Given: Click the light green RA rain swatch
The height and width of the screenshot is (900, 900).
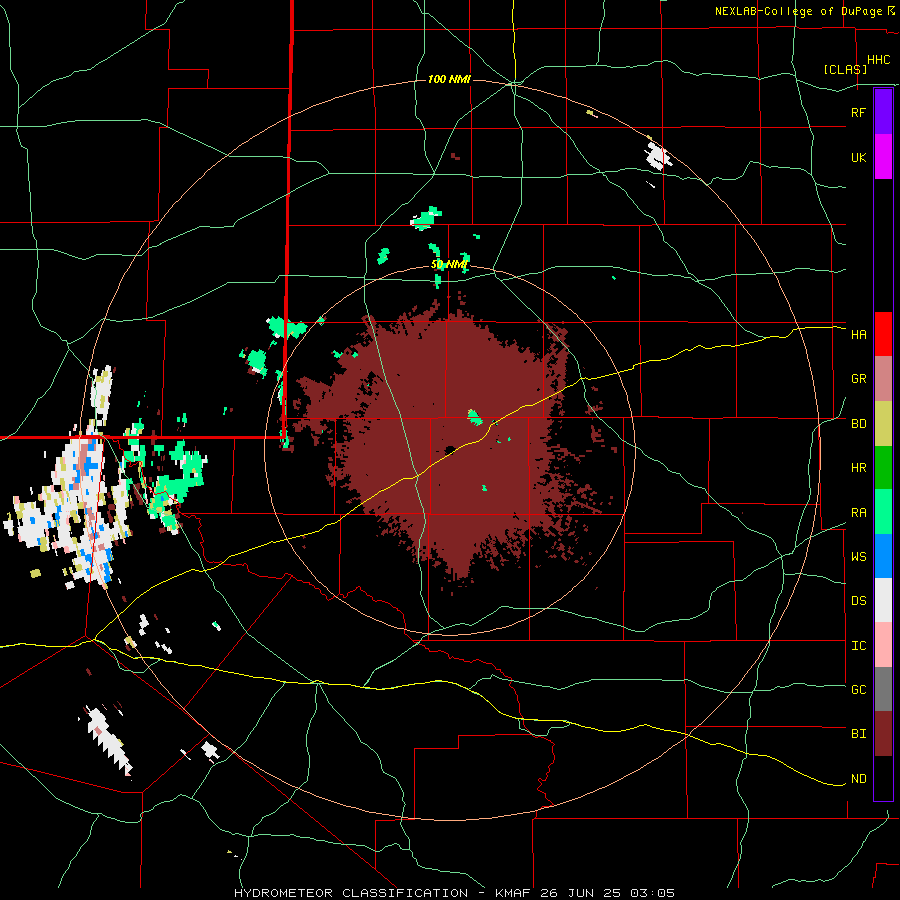Looking at the screenshot, I should 883,512.
